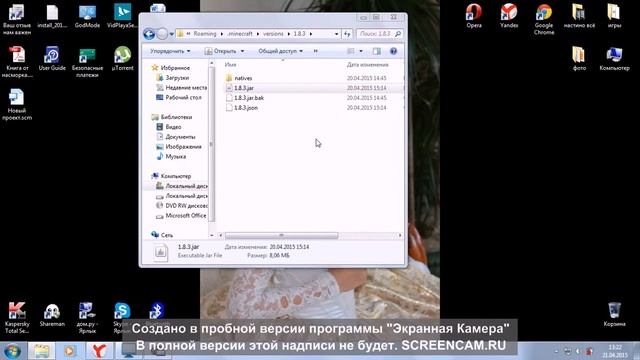Viewport: 640px width, 360px height.
Task: Click the versions breadcrumb segment
Action: pos(273,34)
